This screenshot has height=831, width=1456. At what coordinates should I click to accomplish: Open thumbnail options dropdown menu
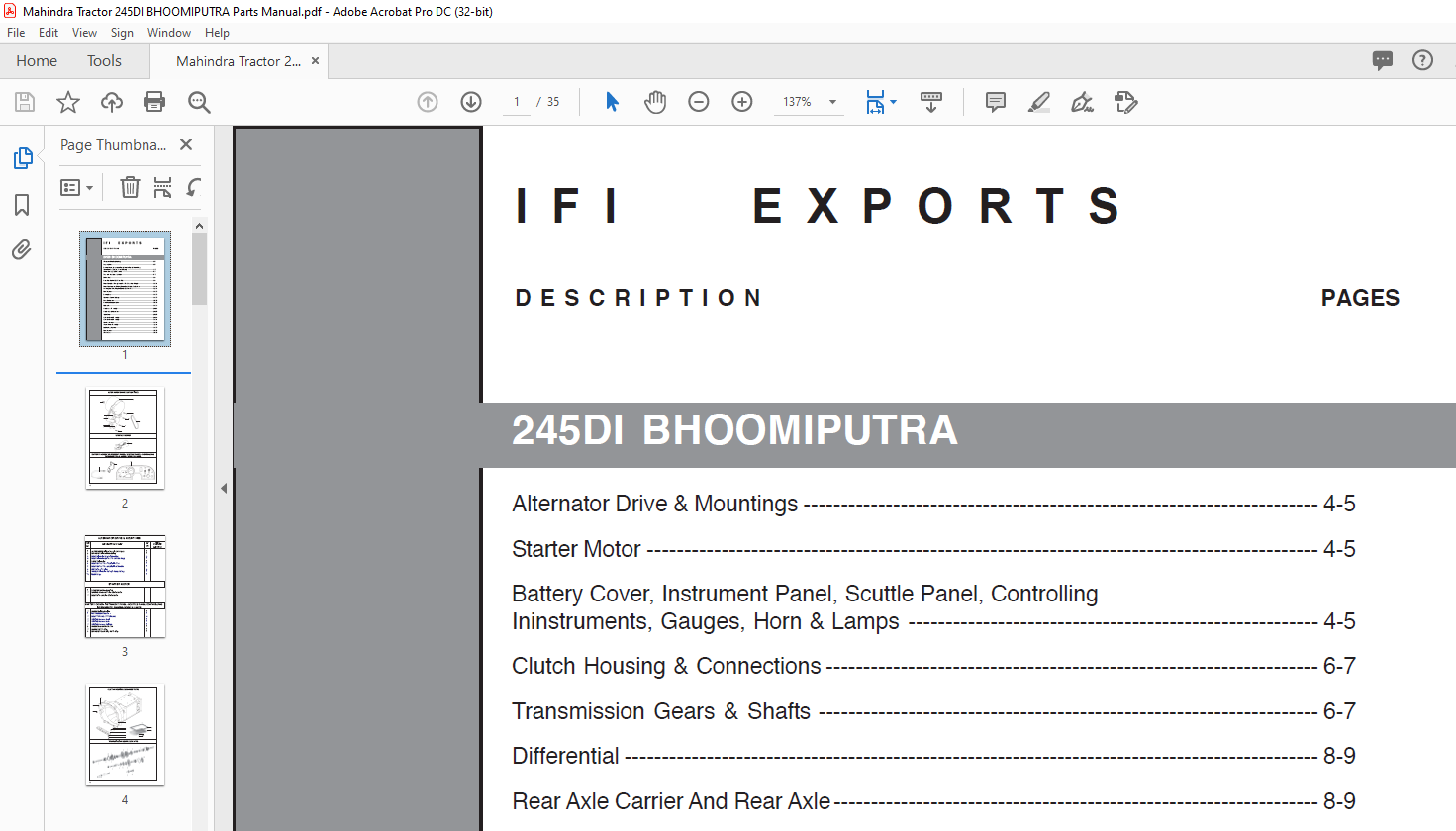point(77,187)
